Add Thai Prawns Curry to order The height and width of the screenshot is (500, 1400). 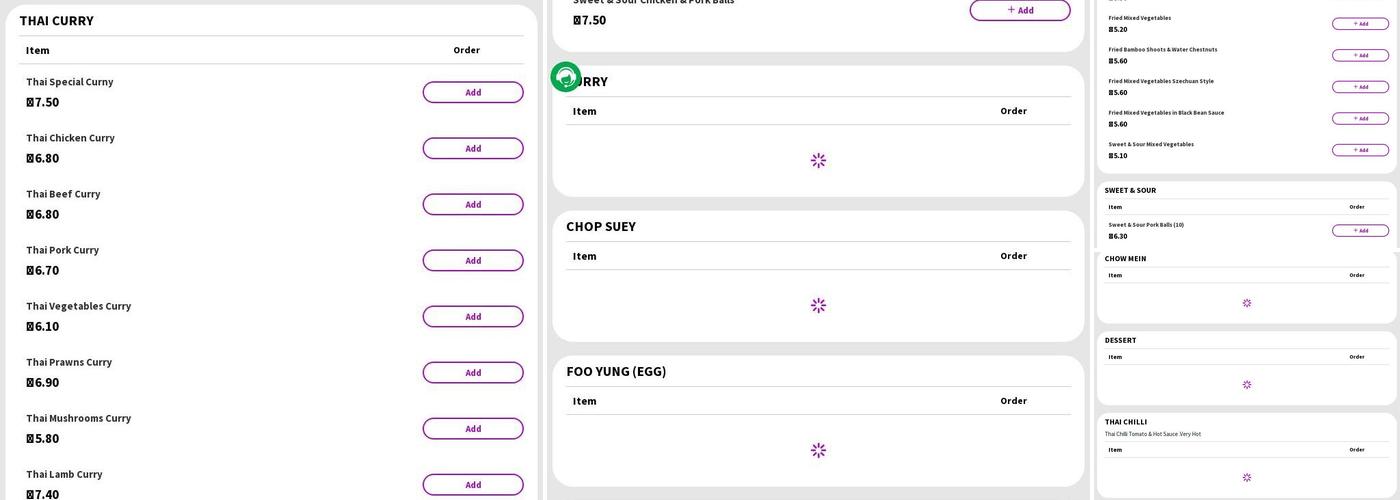[x=472, y=372]
